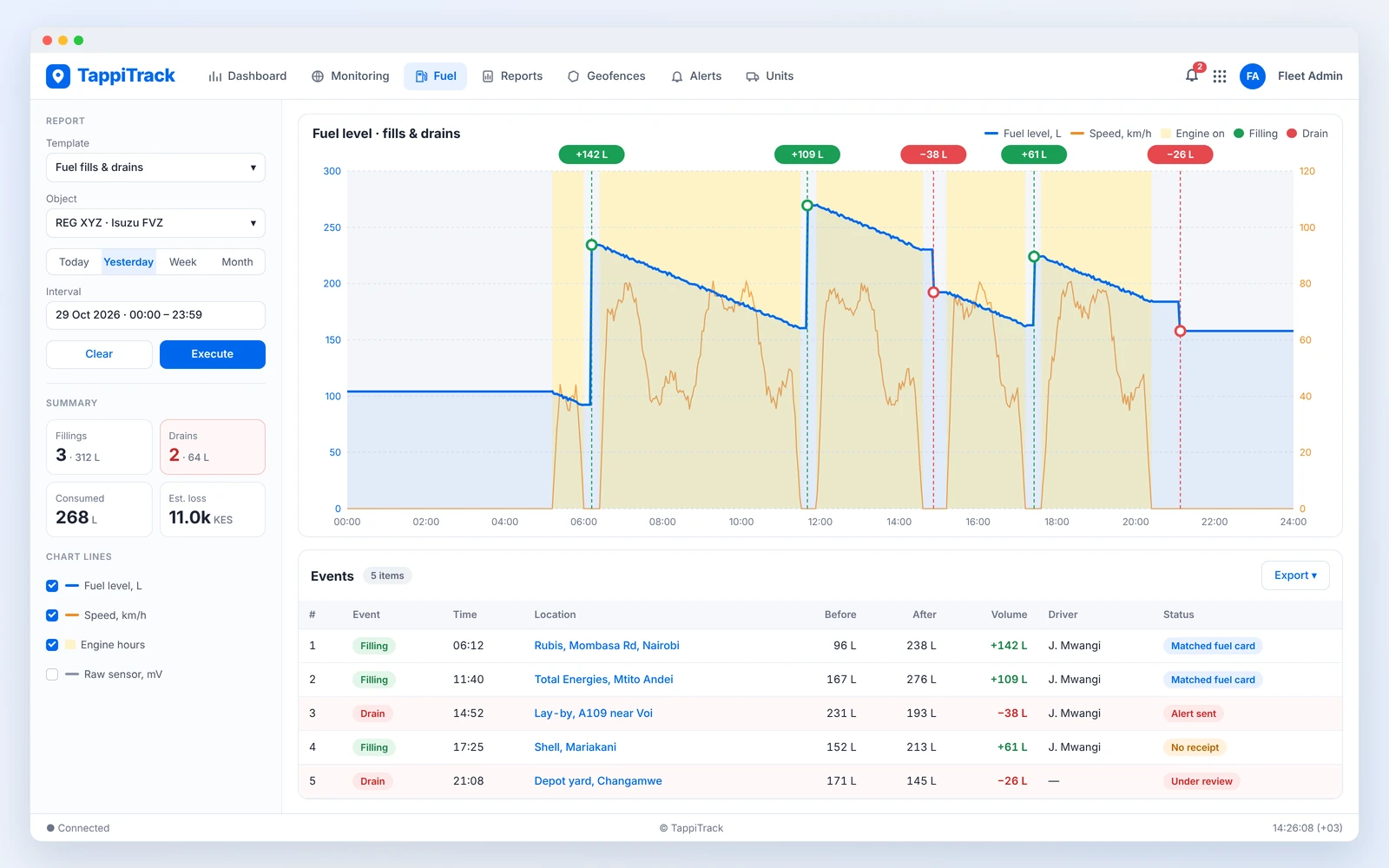Click the Connected status indicator
The width and height of the screenshot is (1389, 868).
pyautogui.click(x=78, y=828)
